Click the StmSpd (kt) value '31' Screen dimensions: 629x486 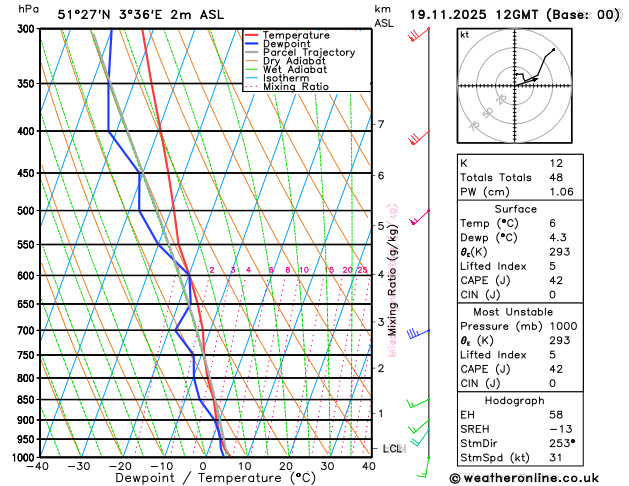tap(556, 458)
